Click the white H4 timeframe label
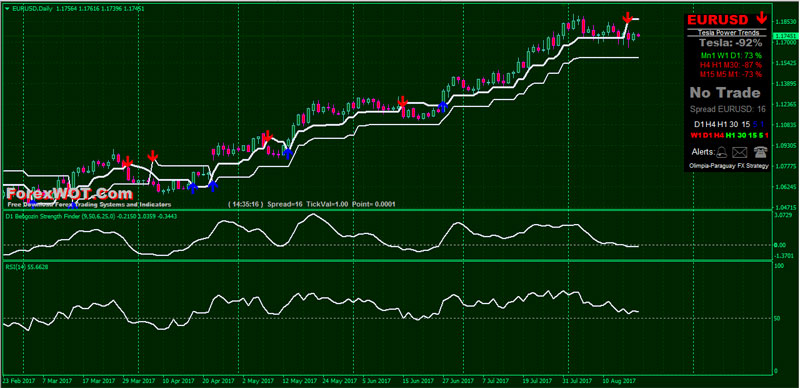This screenshot has width=800, height=388. point(710,124)
